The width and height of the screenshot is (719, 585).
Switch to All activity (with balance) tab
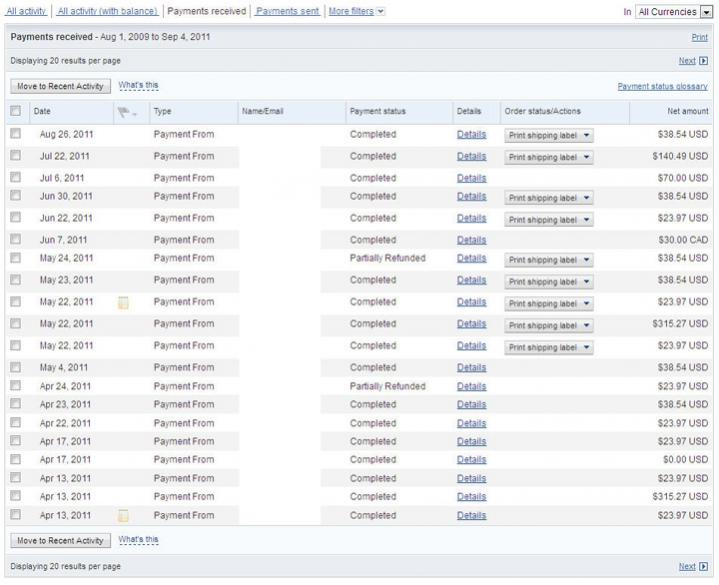coord(107,11)
